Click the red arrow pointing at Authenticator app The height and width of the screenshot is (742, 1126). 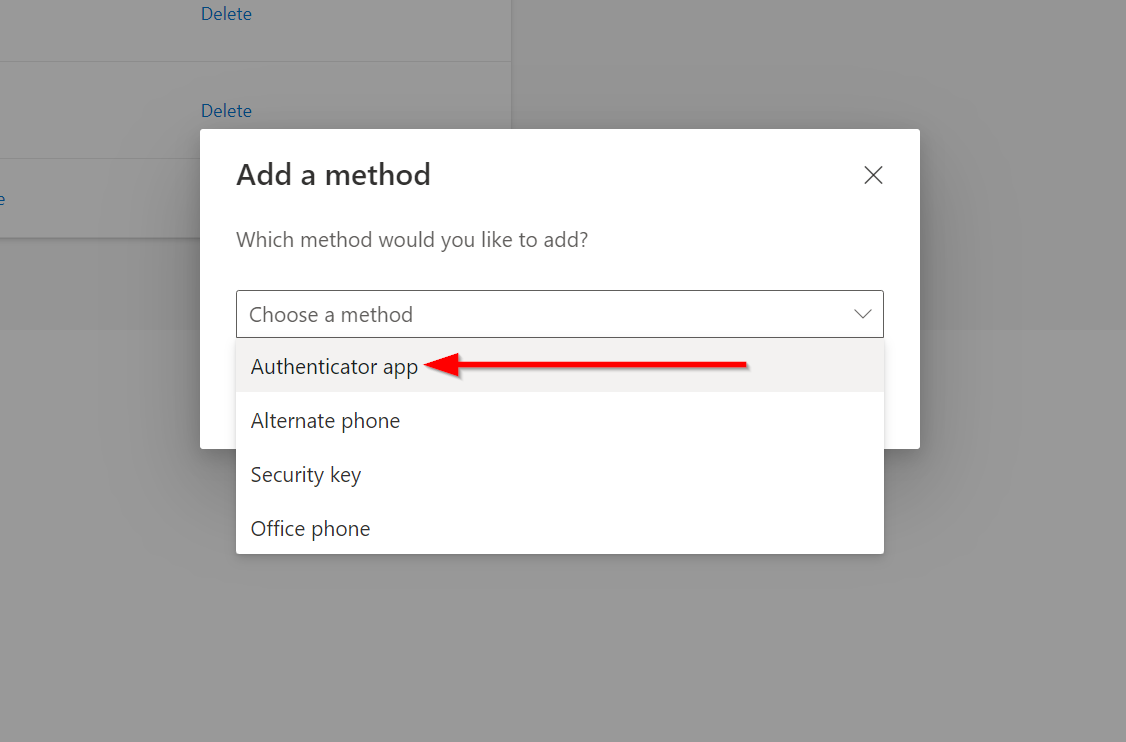(x=585, y=365)
